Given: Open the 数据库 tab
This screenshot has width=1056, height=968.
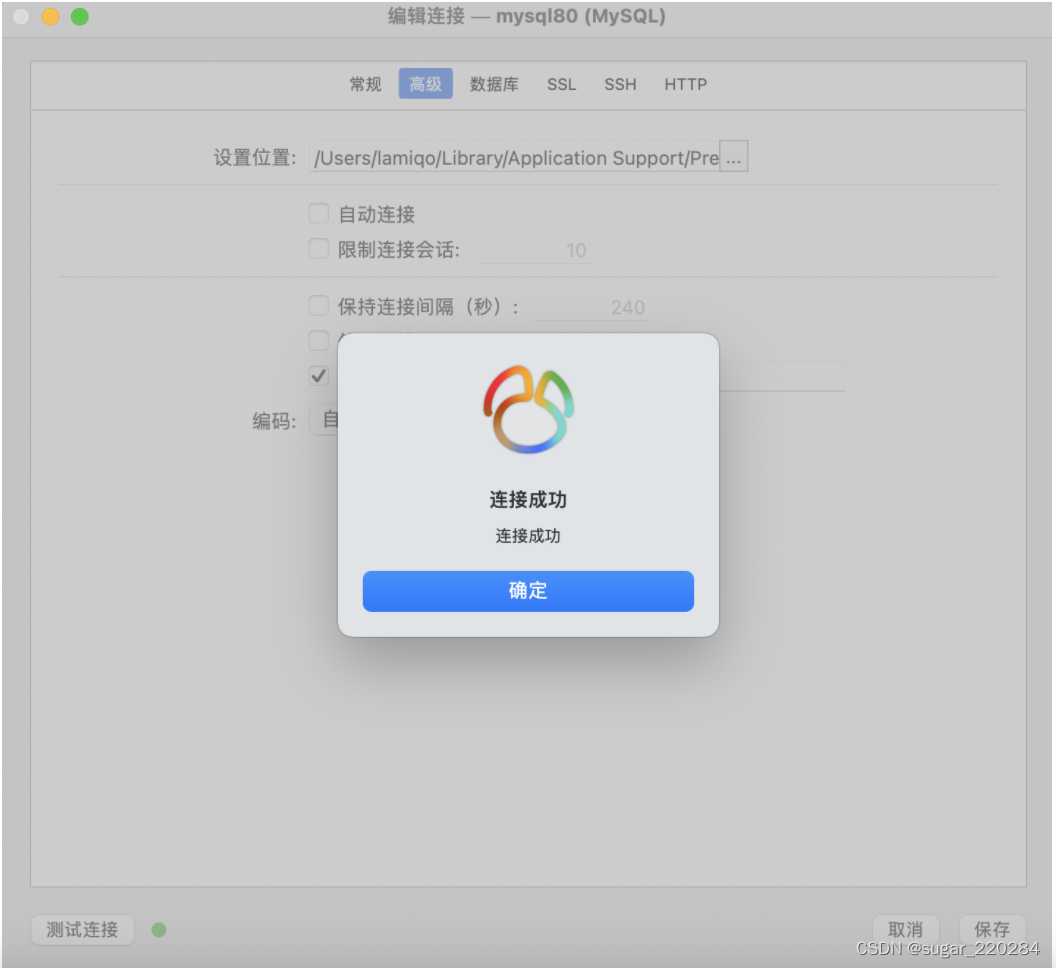Looking at the screenshot, I should click(x=494, y=84).
